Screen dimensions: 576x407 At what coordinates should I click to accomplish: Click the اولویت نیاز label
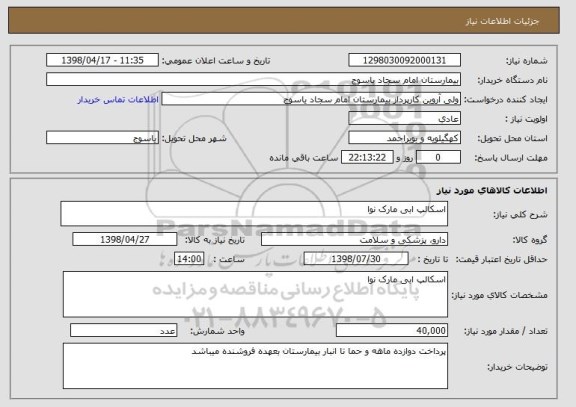(526, 119)
